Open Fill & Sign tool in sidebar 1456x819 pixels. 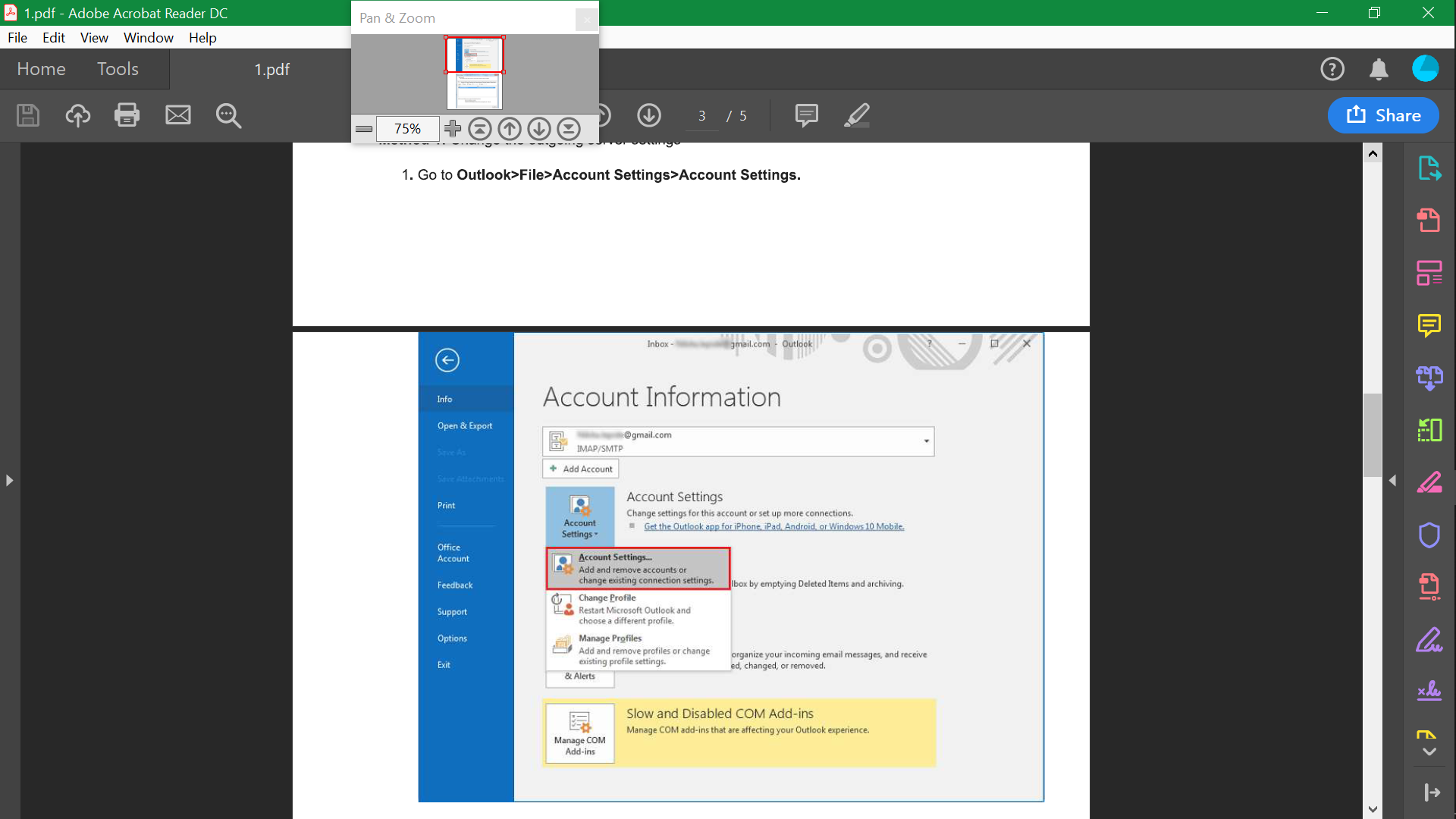tap(1429, 640)
